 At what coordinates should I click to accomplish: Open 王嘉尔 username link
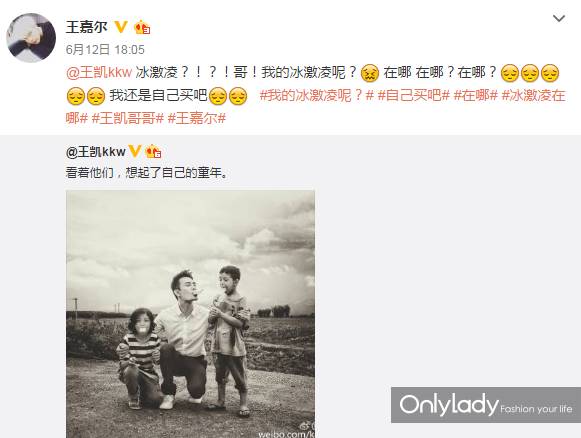pyautogui.click(x=87, y=27)
